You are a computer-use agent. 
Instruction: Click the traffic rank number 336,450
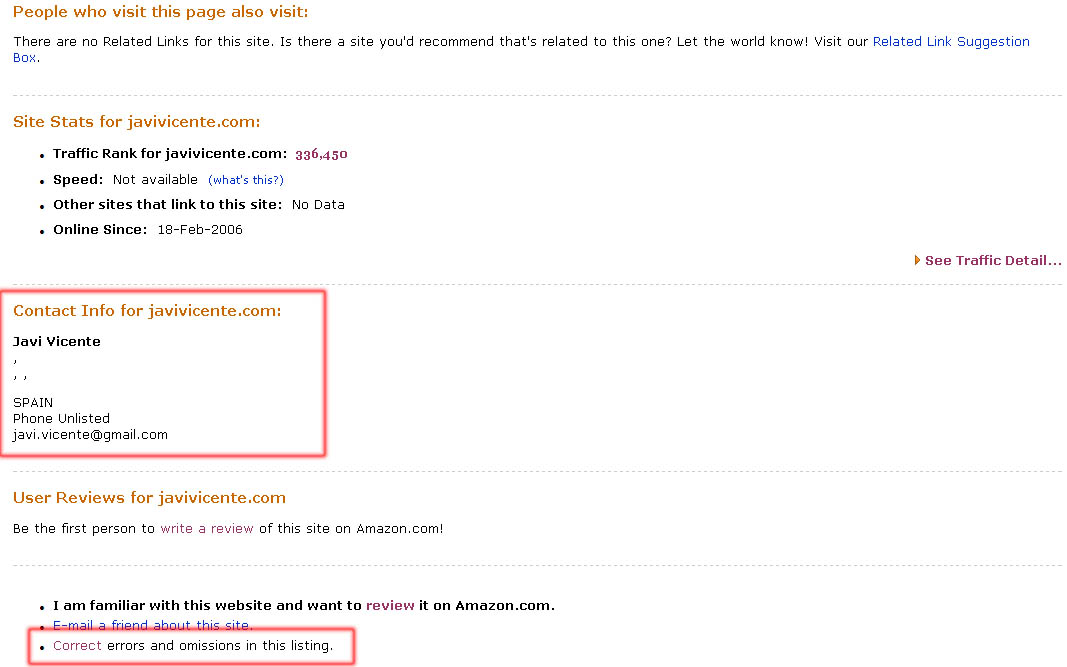point(321,154)
